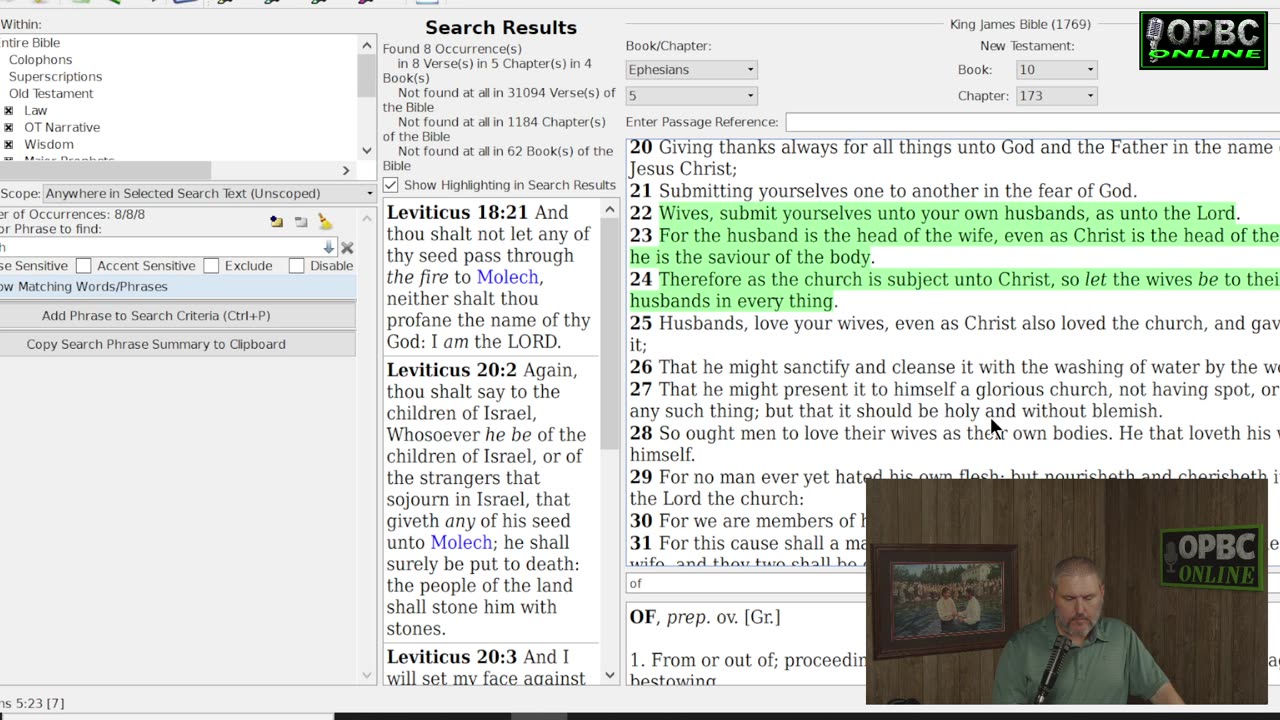The image size is (1280, 720).
Task: Click "Not found at all in 62 Book(s)" text
Action: [x=498, y=158]
